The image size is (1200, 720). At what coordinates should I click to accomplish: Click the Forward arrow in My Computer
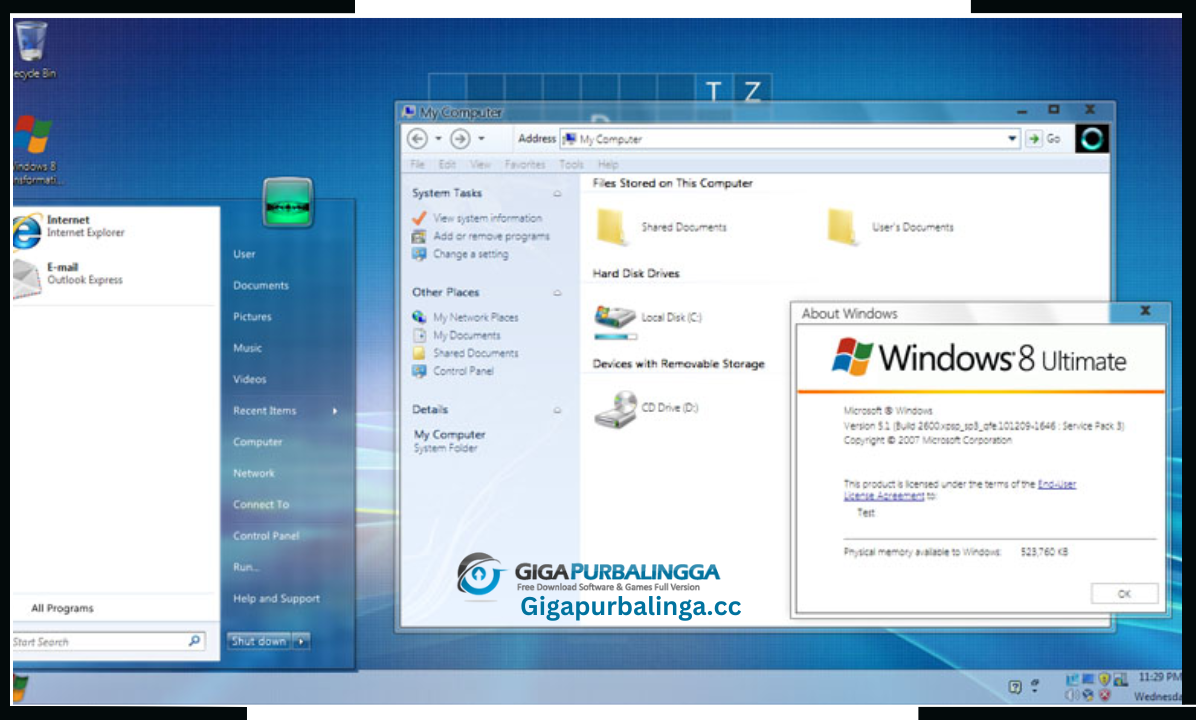[460, 139]
